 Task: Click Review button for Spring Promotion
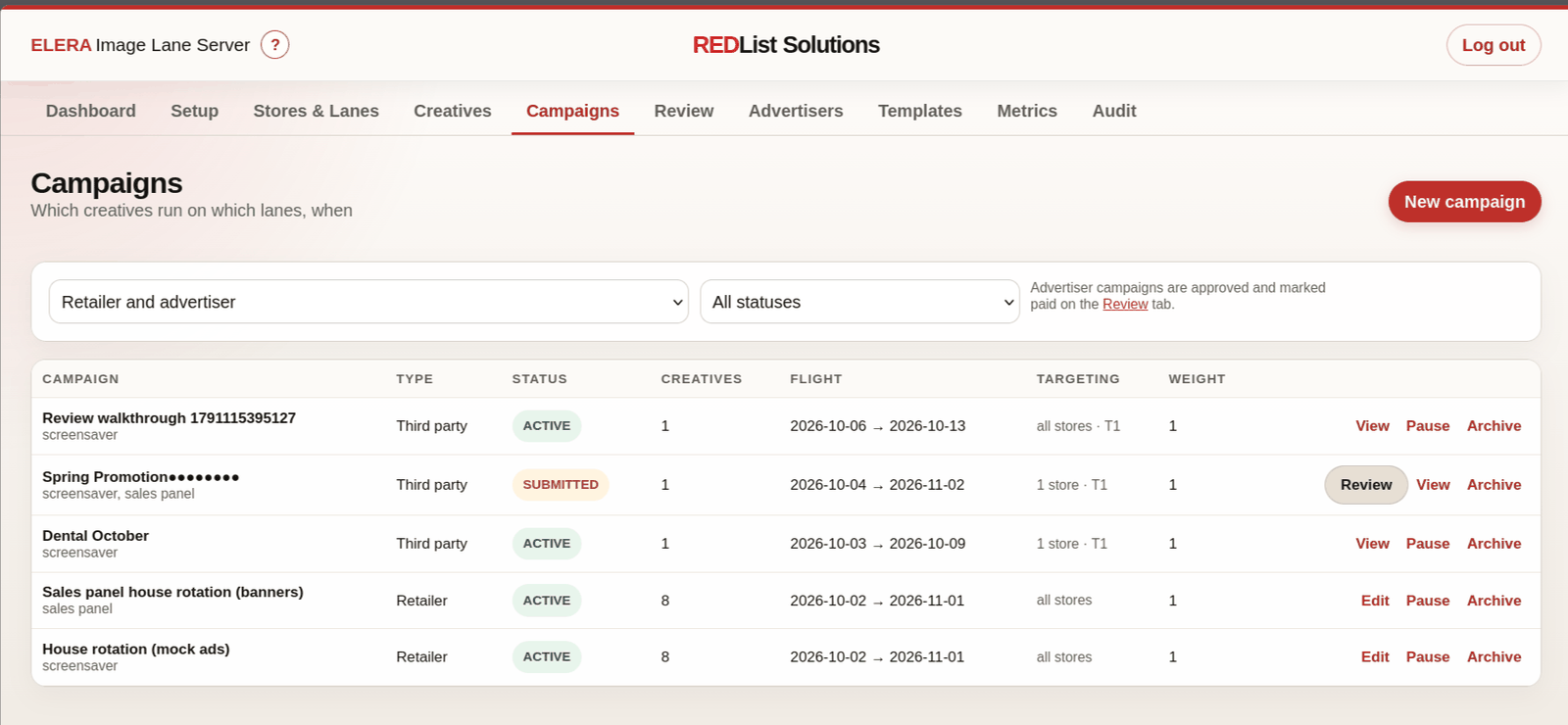(x=1366, y=485)
